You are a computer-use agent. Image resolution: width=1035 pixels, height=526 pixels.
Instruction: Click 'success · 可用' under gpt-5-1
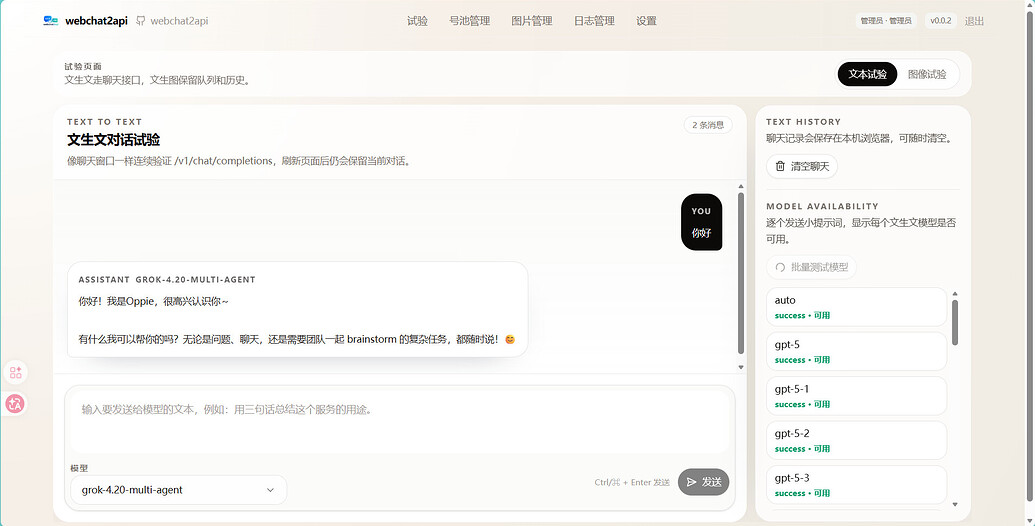point(803,404)
